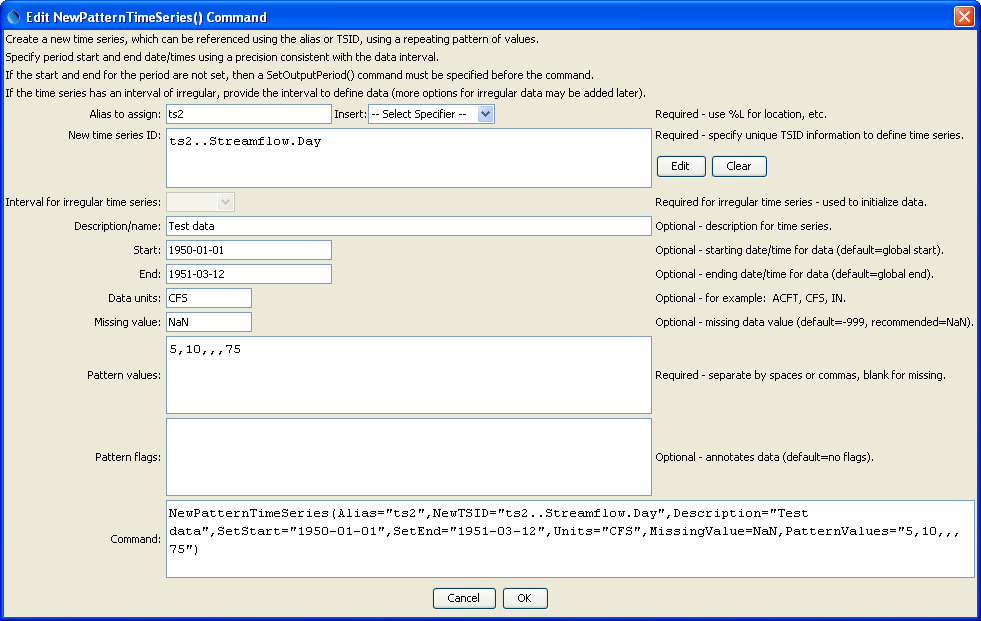Open the Select Specifier insert dropdown
This screenshot has height=621, width=981.
click(431, 114)
